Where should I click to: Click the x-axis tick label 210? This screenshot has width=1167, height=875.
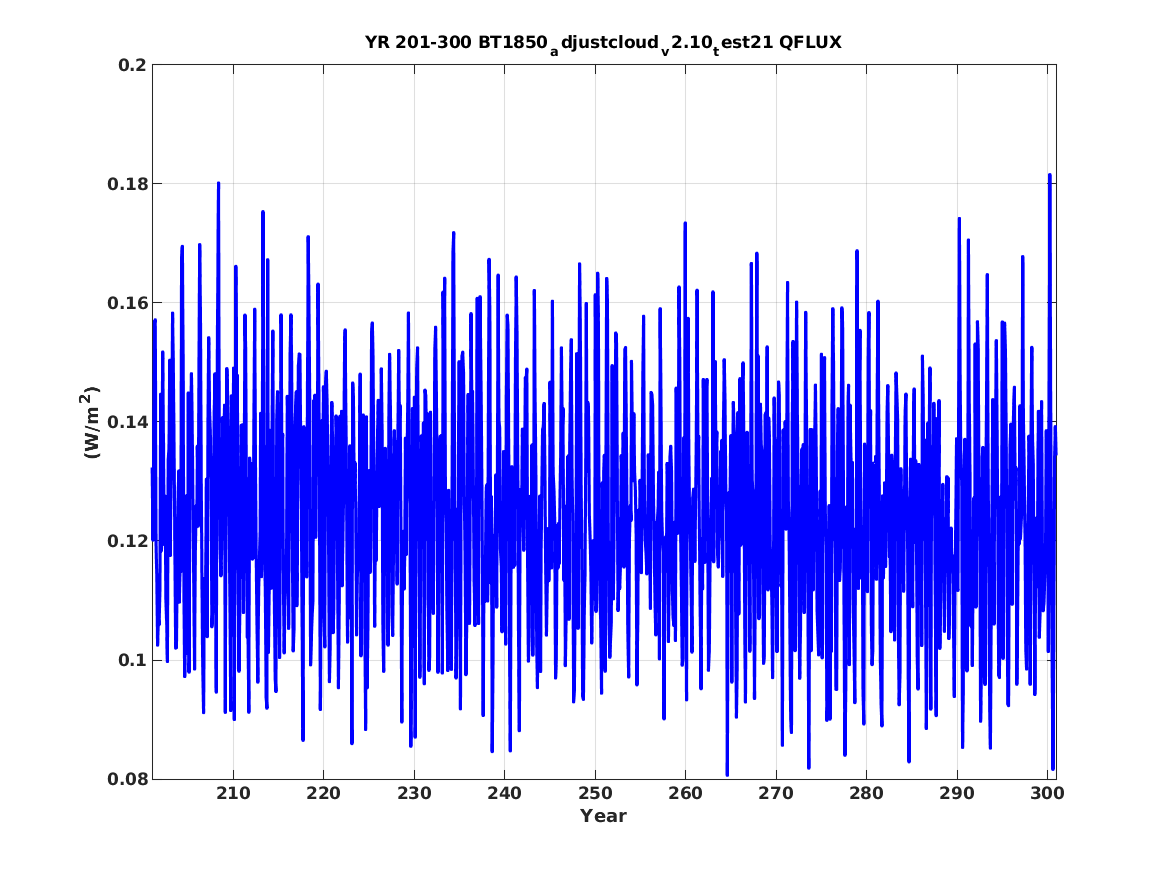(x=233, y=793)
